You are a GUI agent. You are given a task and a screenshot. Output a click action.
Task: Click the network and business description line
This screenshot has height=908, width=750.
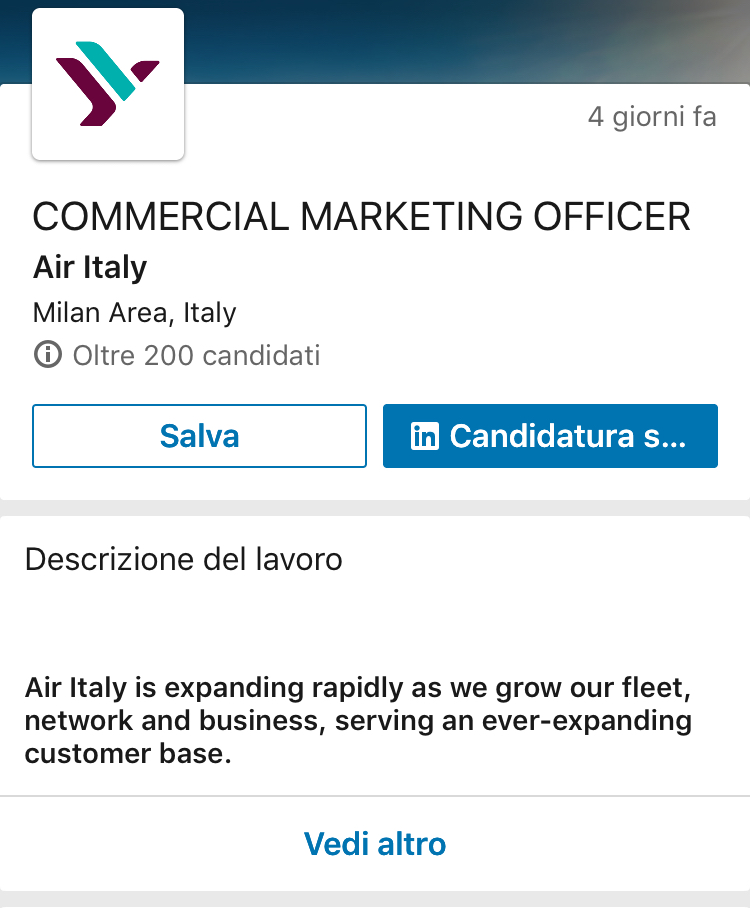[x=358, y=721]
